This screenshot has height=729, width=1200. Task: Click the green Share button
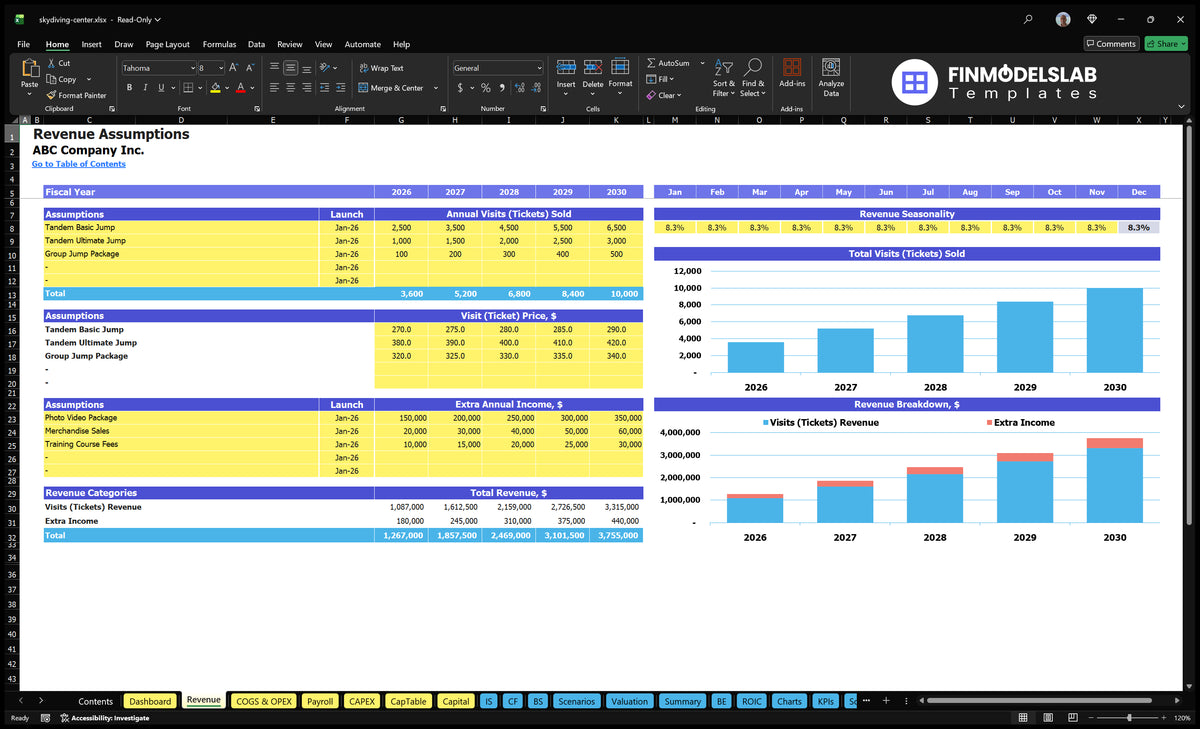pos(1166,43)
